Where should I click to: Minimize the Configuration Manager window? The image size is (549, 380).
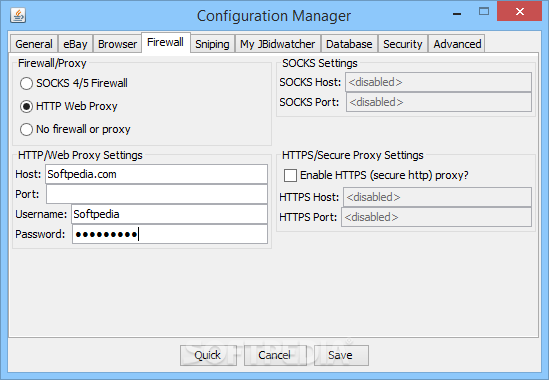pyautogui.click(x=457, y=14)
